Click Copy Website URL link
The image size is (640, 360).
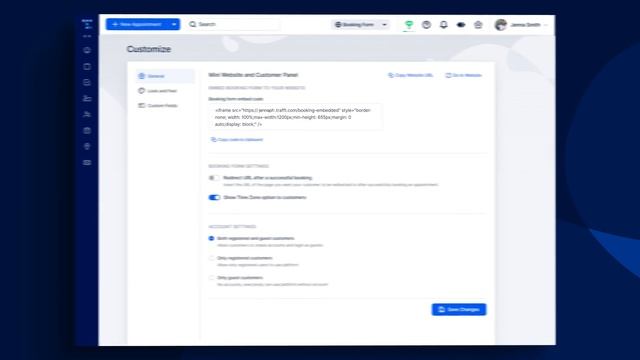pos(410,75)
